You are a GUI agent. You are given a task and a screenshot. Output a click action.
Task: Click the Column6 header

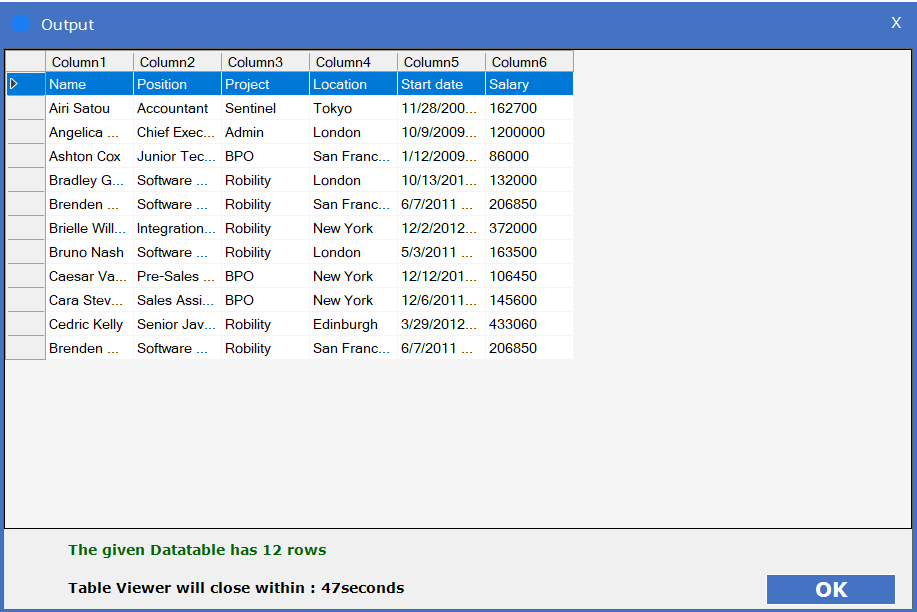529,62
